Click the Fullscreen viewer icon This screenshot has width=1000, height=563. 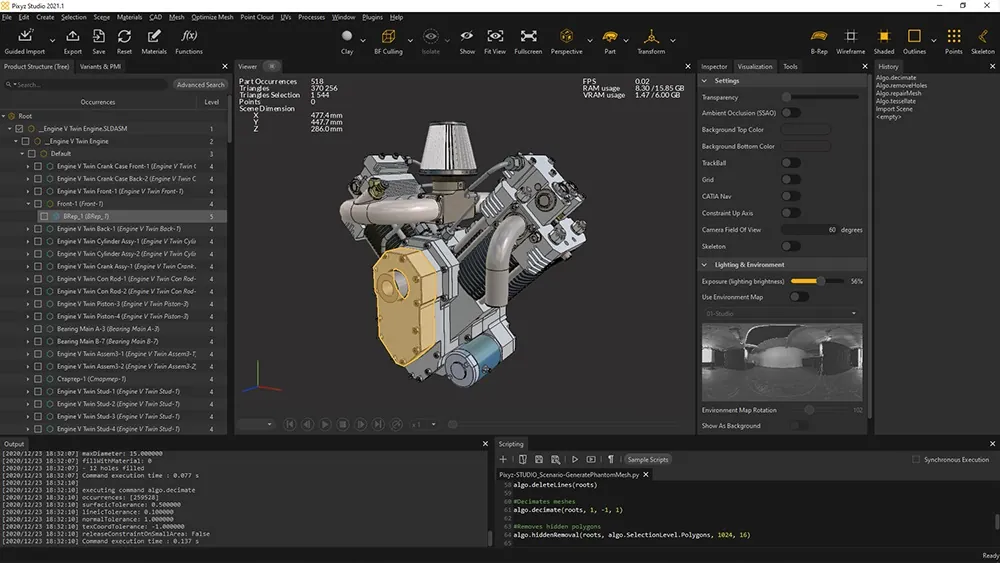528,41
